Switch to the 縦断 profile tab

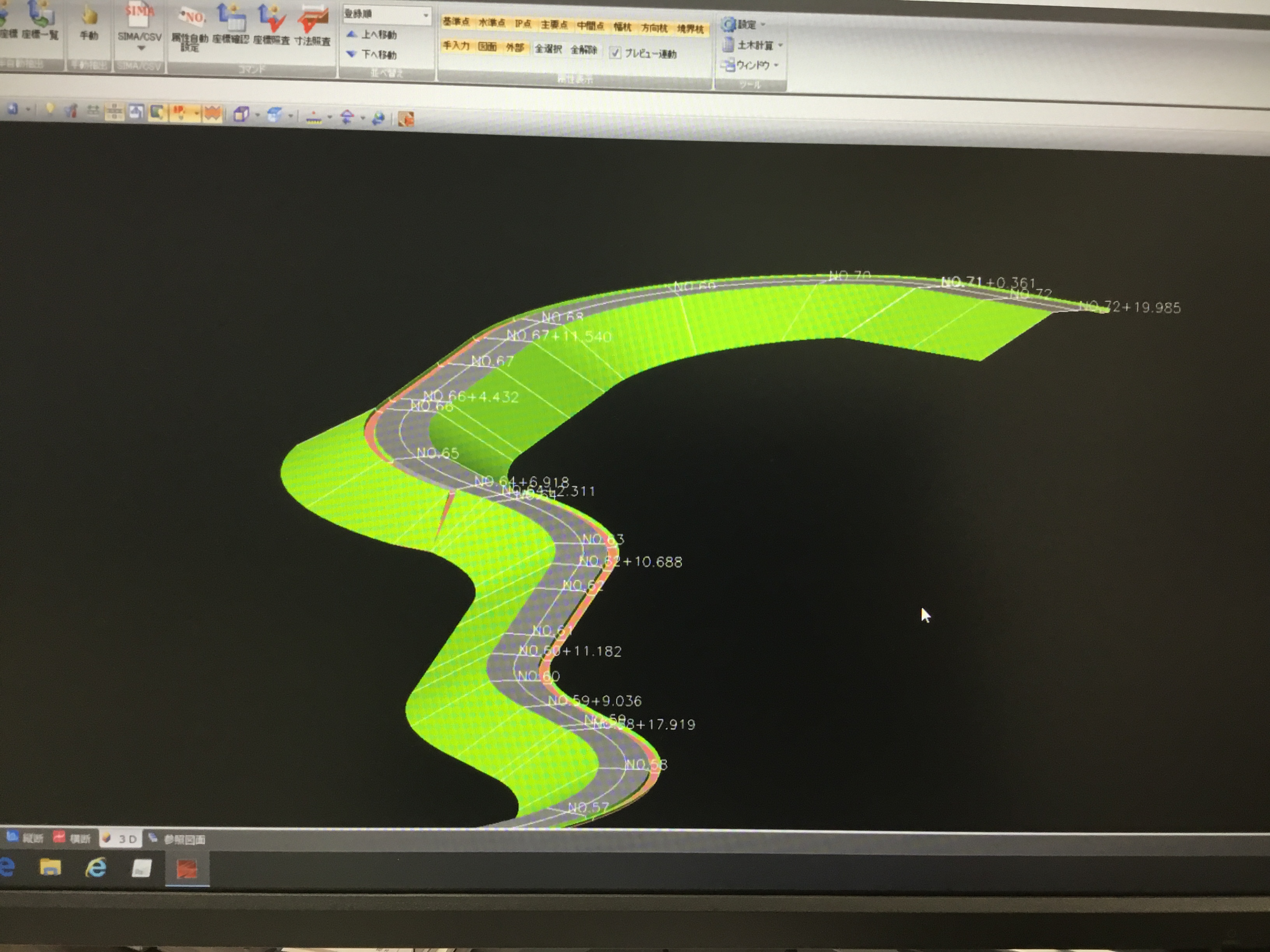point(25,838)
